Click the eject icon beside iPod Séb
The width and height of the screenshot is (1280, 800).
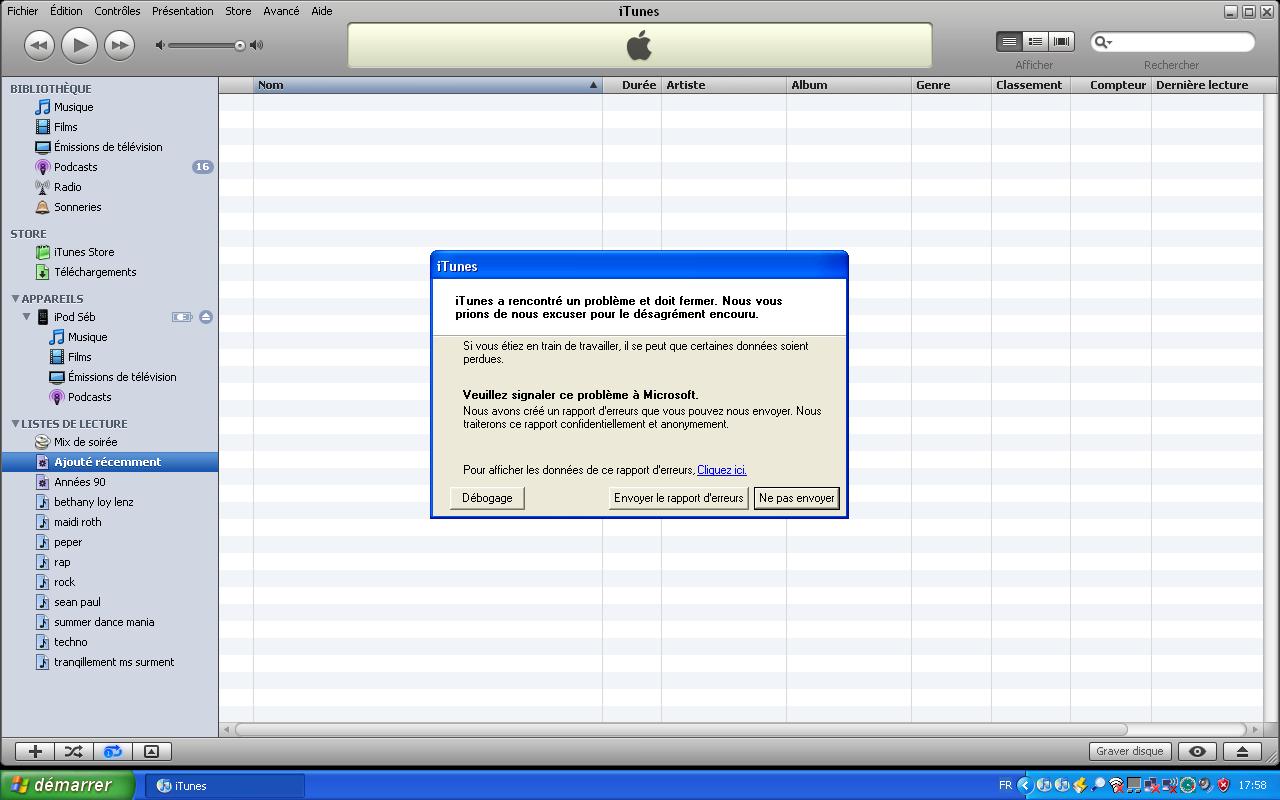tap(205, 317)
